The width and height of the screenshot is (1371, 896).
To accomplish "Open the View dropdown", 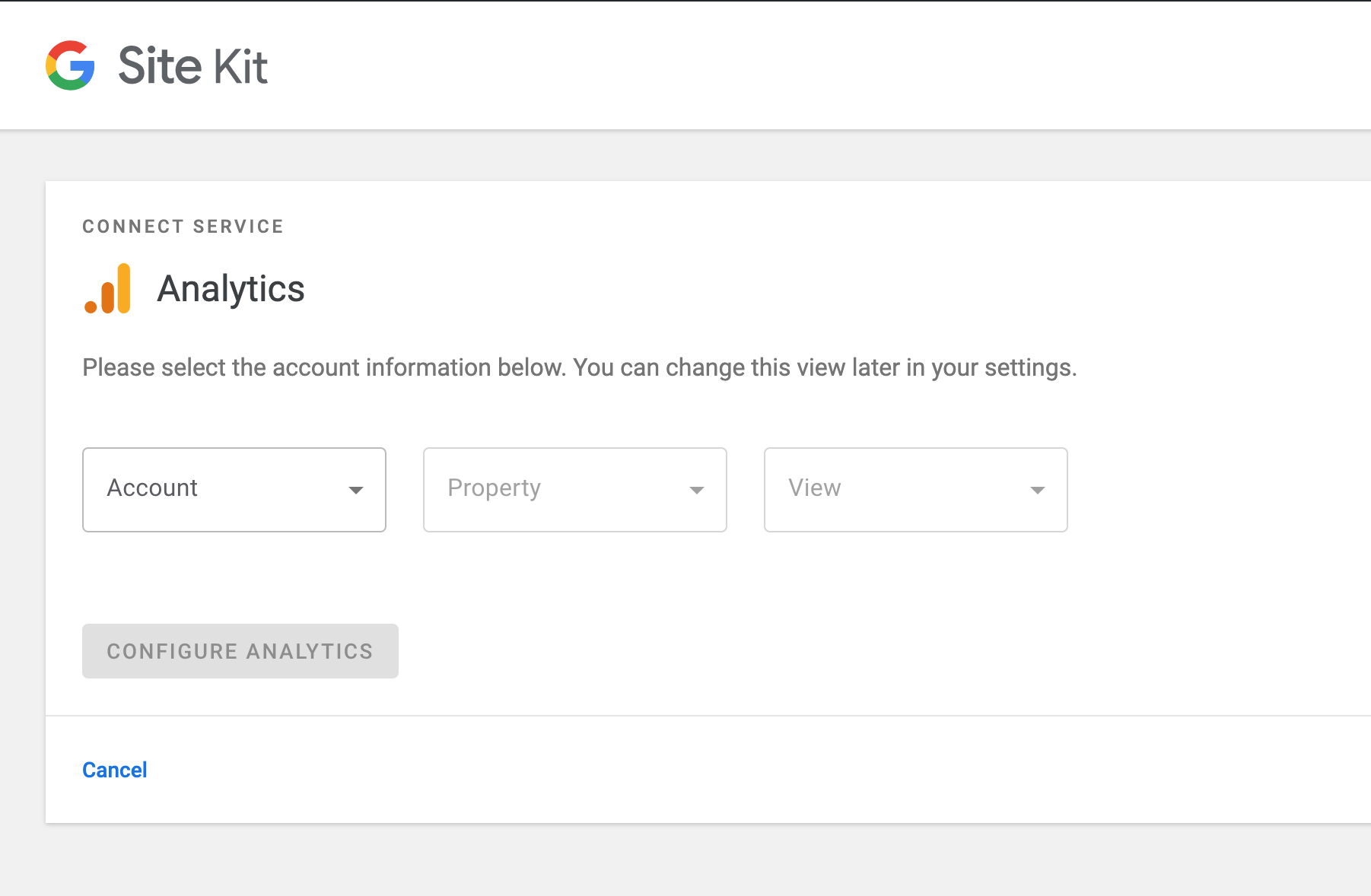I will point(916,490).
